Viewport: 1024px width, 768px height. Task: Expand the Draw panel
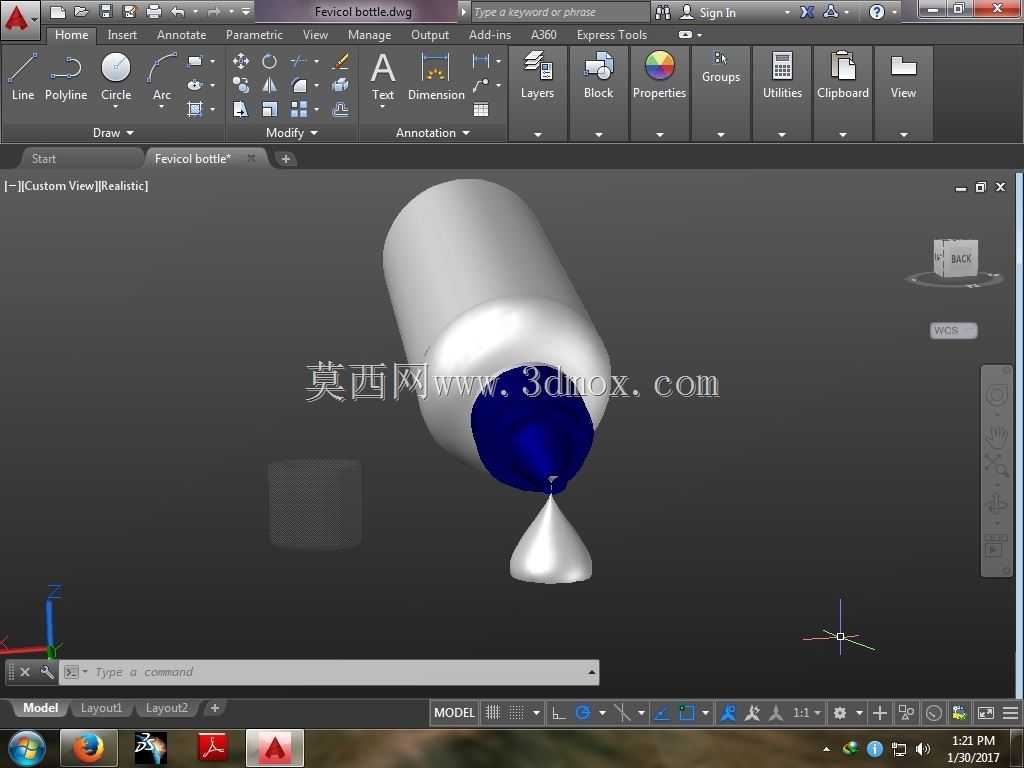click(113, 133)
